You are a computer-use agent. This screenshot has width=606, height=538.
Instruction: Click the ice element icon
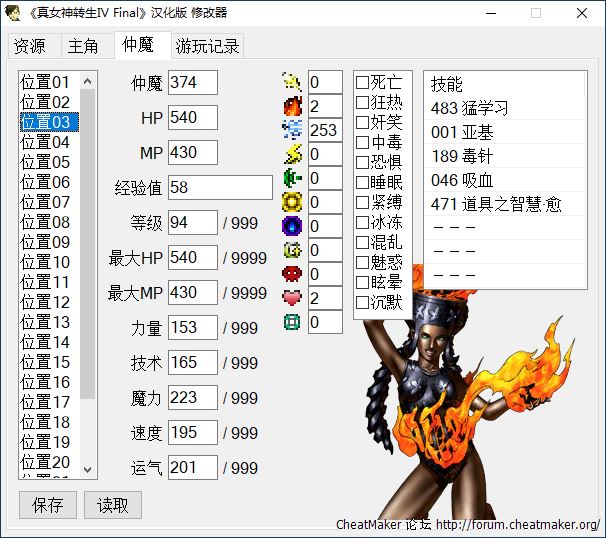click(292, 130)
